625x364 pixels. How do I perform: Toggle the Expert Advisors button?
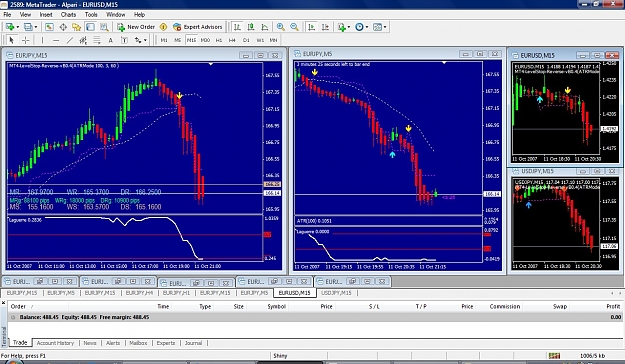(x=198, y=27)
